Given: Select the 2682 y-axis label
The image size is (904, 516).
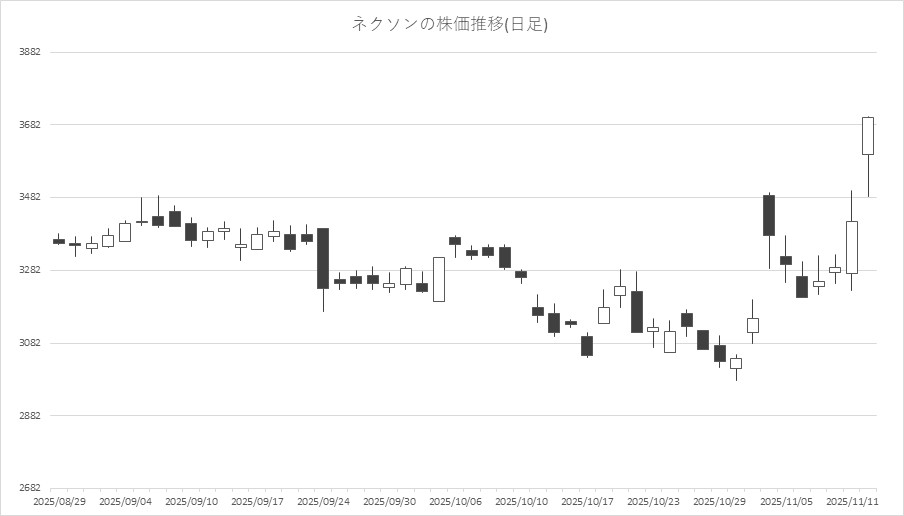Looking at the screenshot, I should (29, 489).
